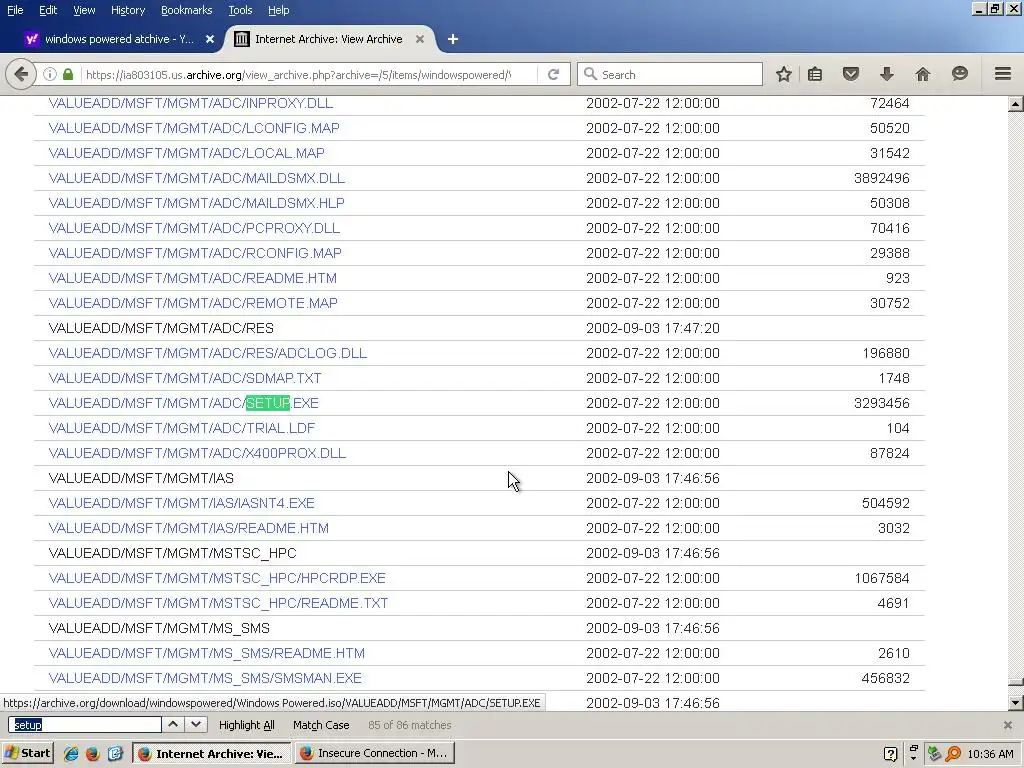Click the VALUEADD/MSFT/MGMT/IAS folder row text
This screenshot has width=1024, height=768.
(141, 478)
